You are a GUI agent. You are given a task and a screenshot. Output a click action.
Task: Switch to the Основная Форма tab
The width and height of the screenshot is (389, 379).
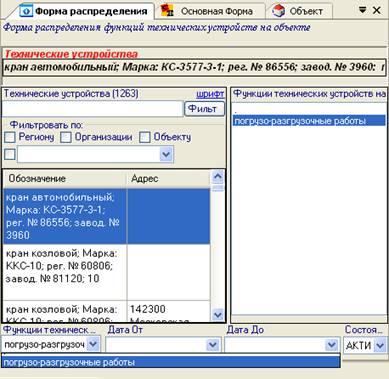[211, 11]
